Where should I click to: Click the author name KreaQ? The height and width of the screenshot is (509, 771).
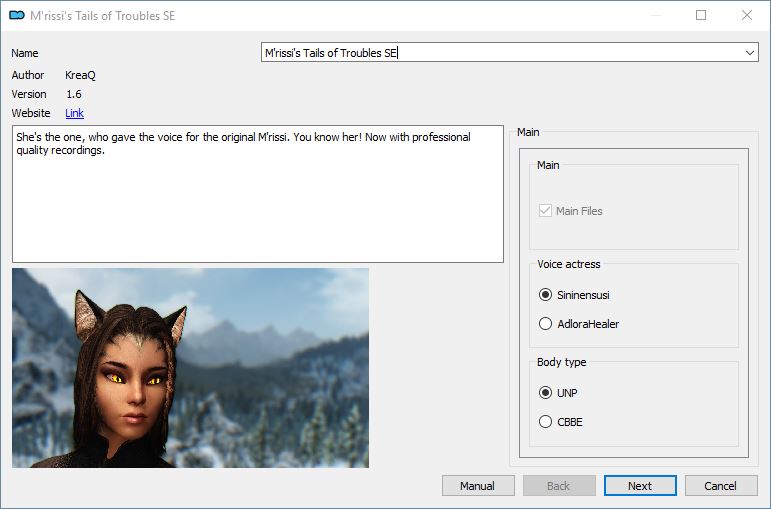click(81, 75)
